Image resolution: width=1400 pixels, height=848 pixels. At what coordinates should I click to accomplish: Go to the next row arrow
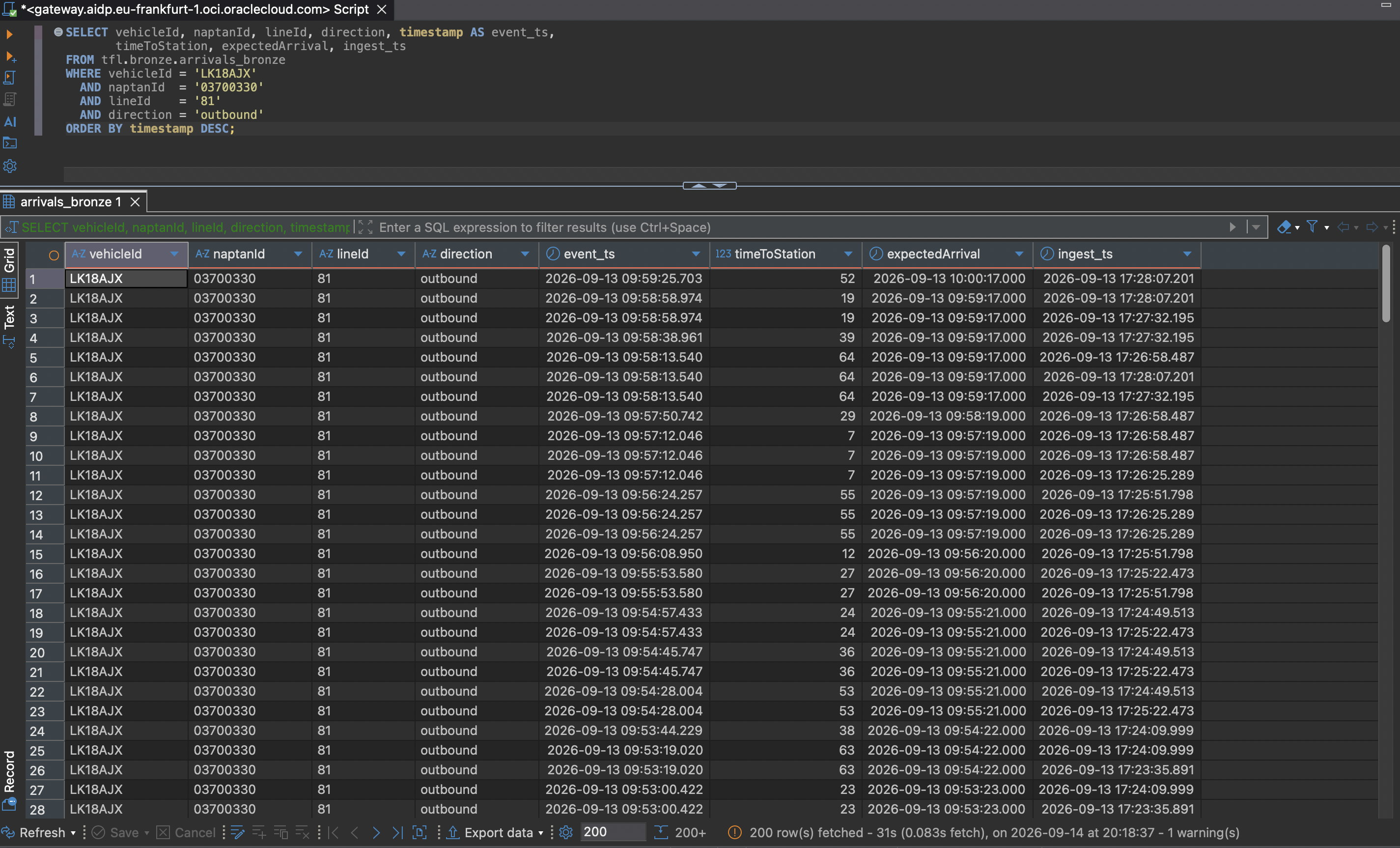[376, 833]
